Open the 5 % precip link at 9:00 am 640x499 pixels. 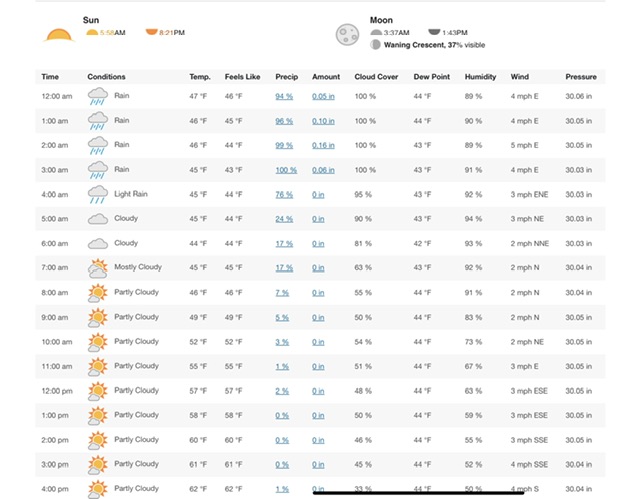(x=282, y=317)
